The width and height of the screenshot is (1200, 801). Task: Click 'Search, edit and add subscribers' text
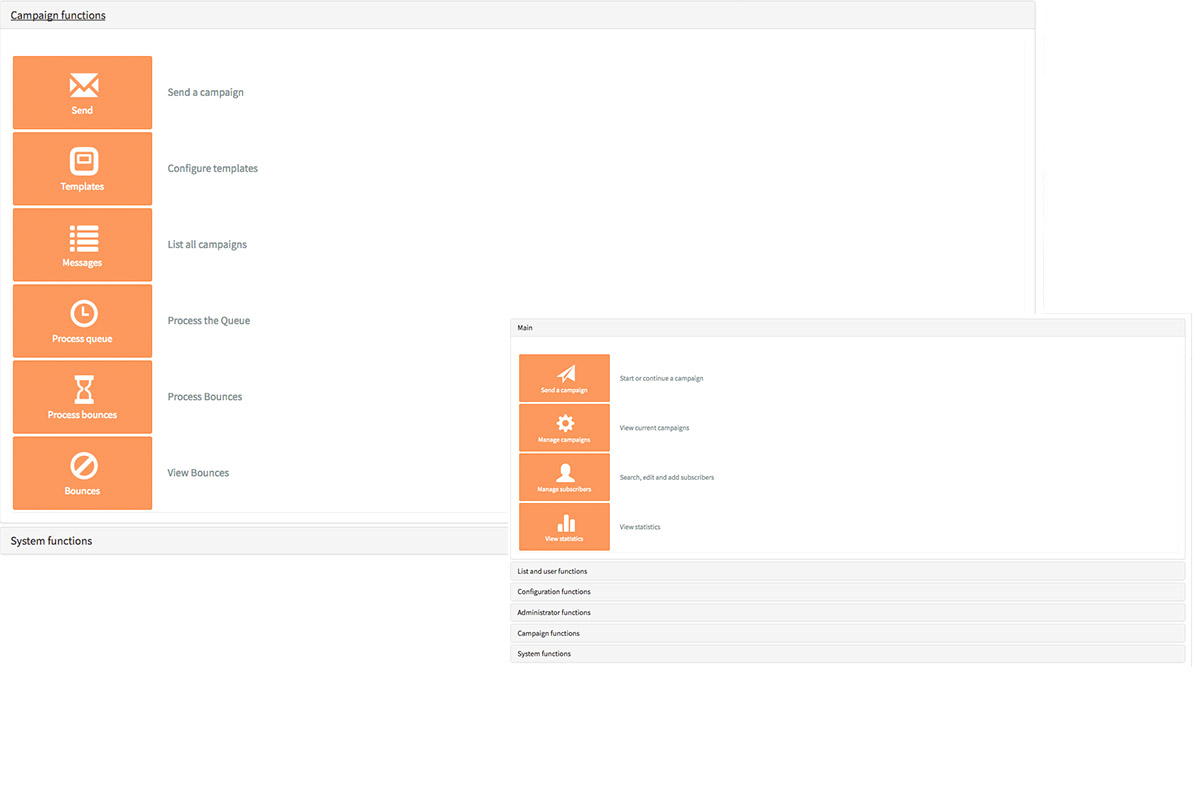coord(667,478)
